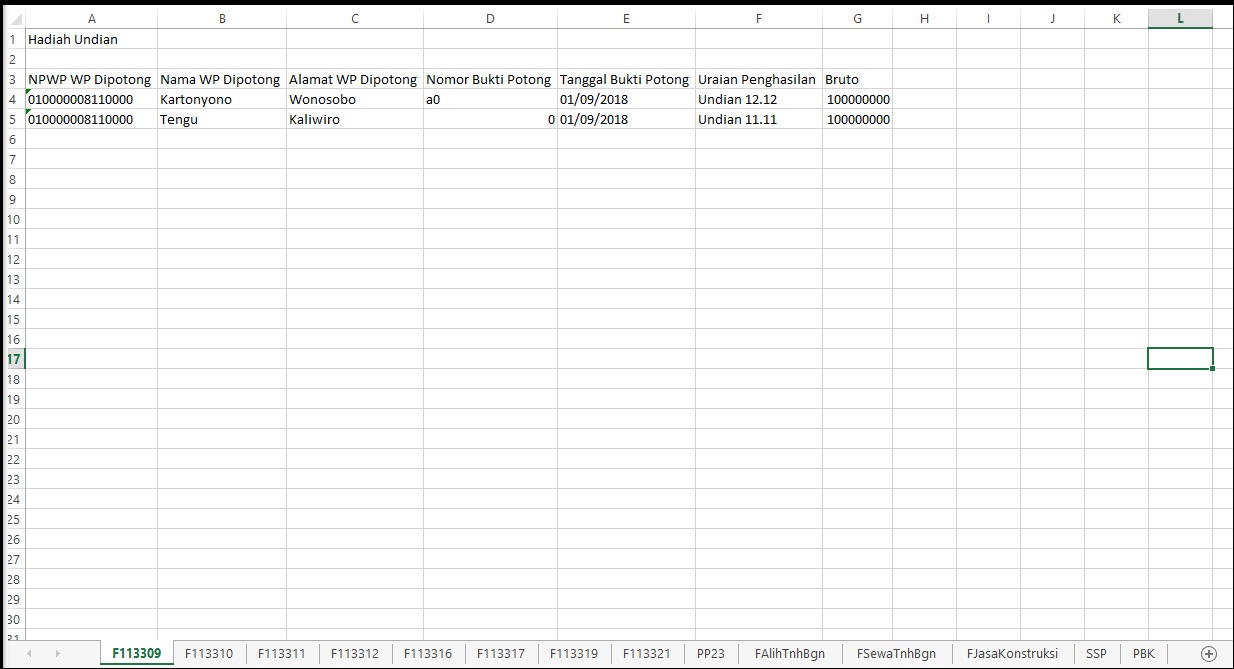This screenshot has width=1234, height=669.
Task: Click the '0' bukti potong cell in Tengu row
Action: click(490, 119)
